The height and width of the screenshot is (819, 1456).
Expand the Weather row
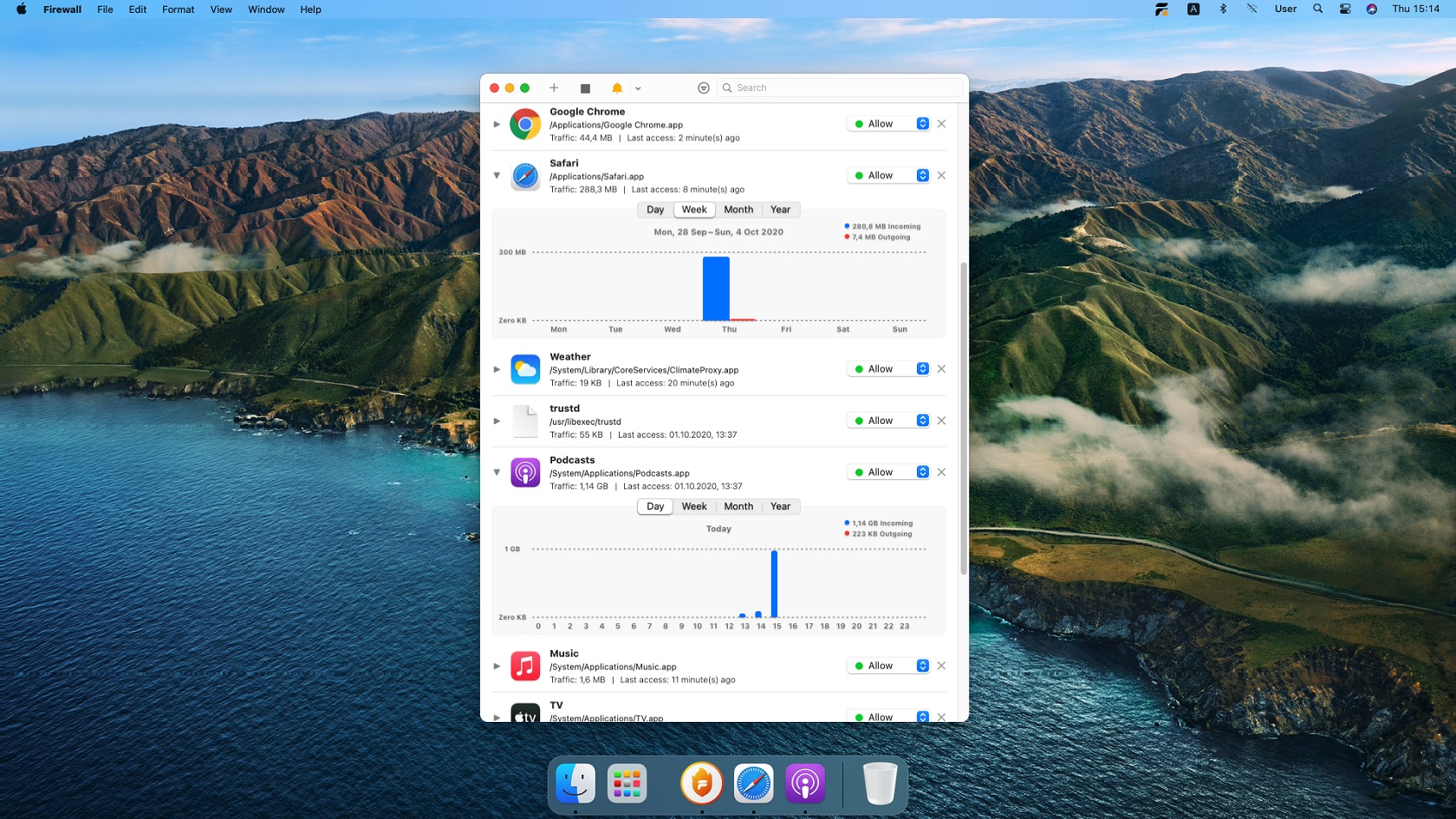tap(497, 369)
